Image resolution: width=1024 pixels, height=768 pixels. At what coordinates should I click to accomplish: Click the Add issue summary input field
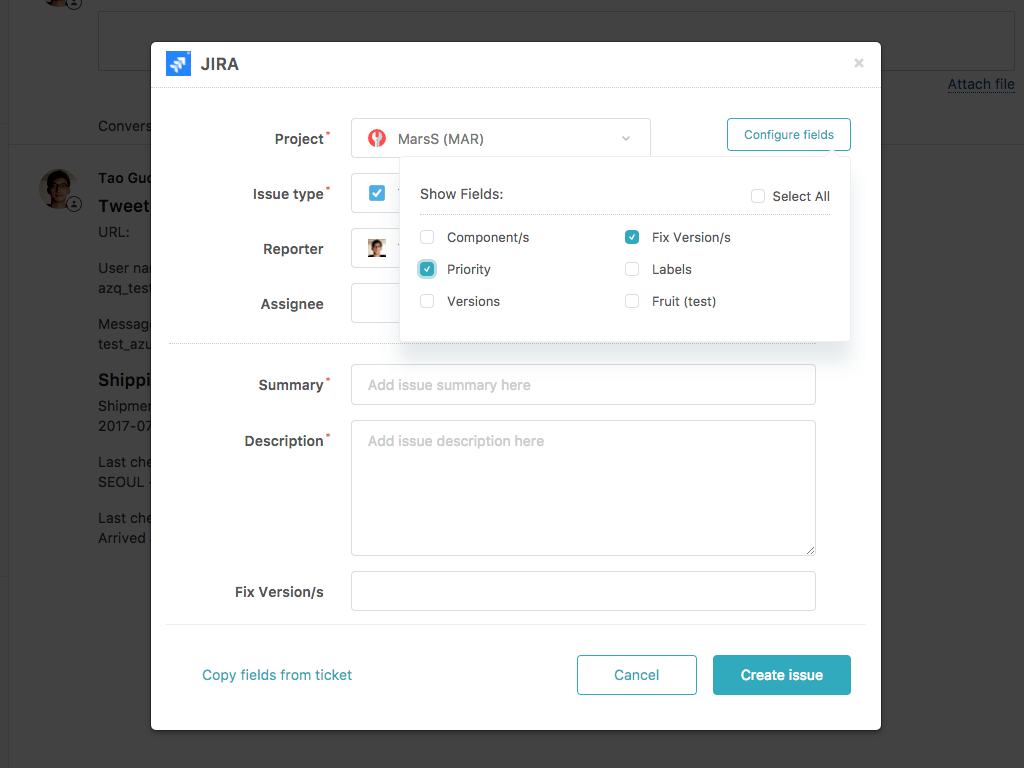tap(583, 384)
